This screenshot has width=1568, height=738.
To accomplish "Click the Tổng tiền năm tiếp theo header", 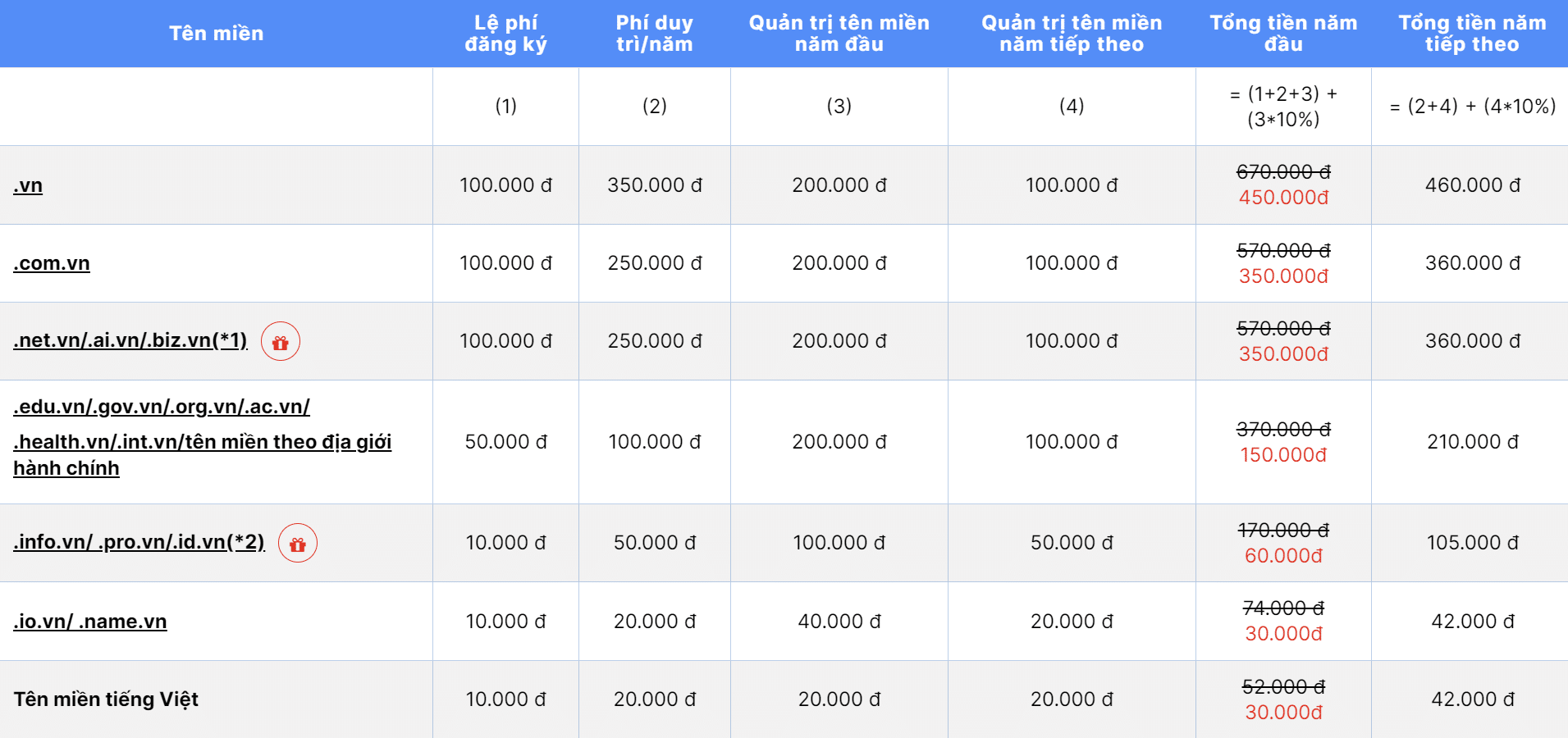I will 1472,34.
